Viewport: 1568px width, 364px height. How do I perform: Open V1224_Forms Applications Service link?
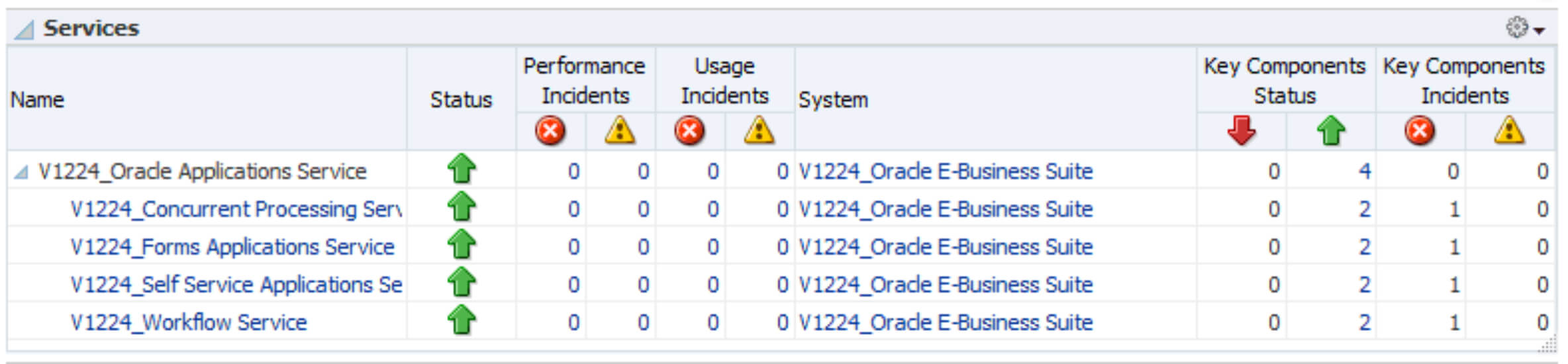click(x=232, y=247)
